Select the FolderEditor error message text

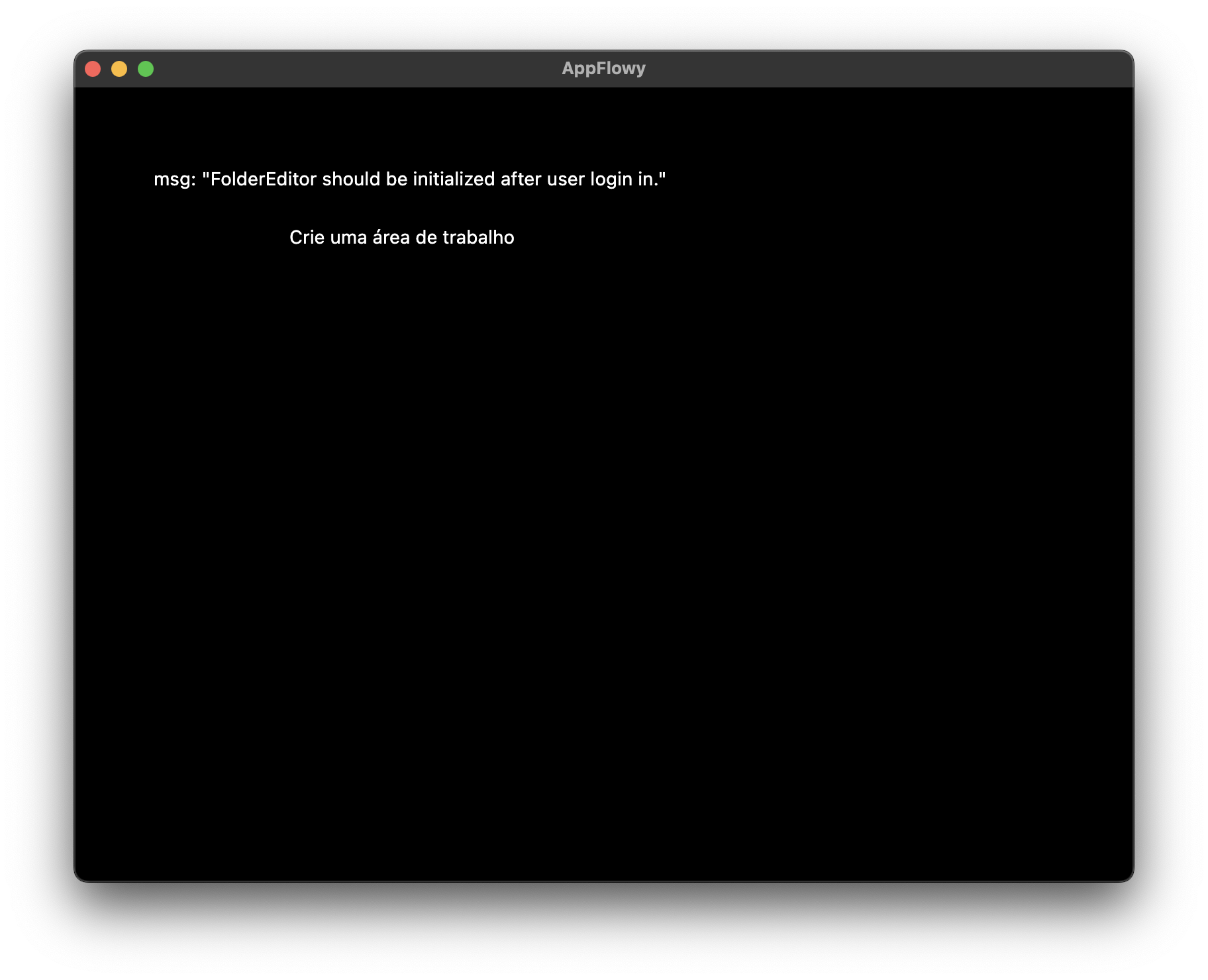click(x=410, y=179)
